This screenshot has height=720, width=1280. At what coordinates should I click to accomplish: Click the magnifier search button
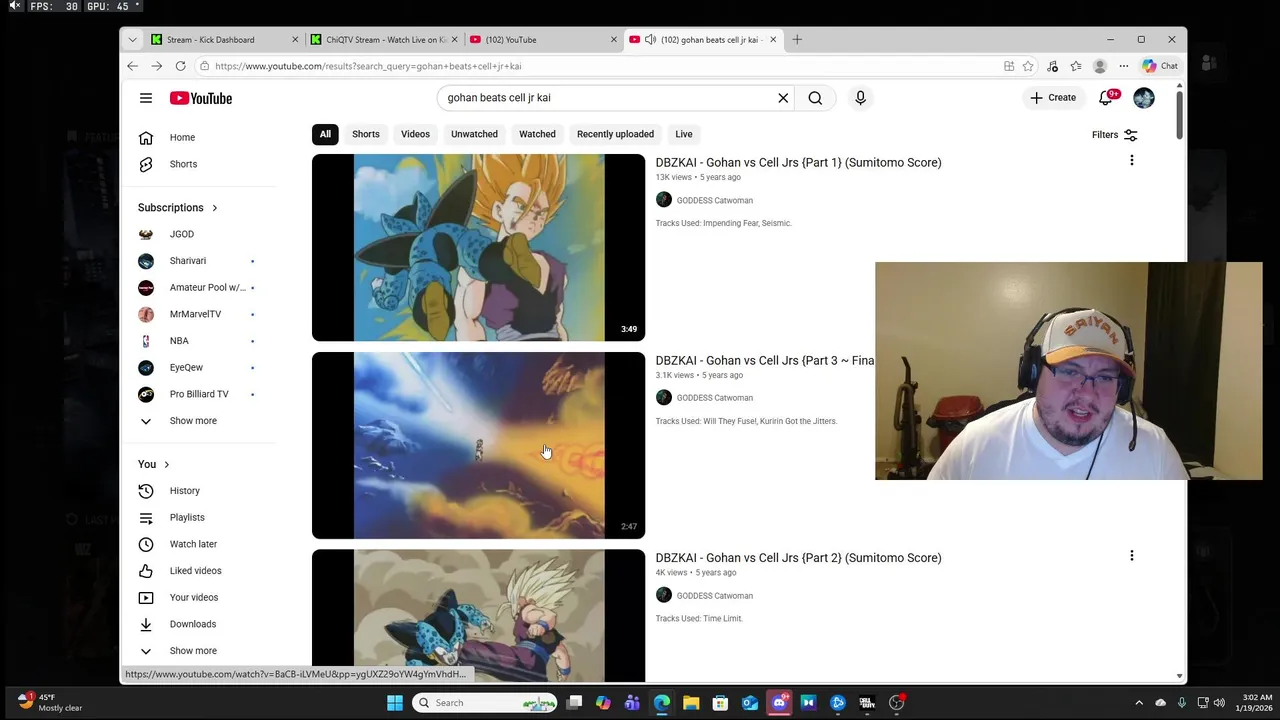point(815,98)
